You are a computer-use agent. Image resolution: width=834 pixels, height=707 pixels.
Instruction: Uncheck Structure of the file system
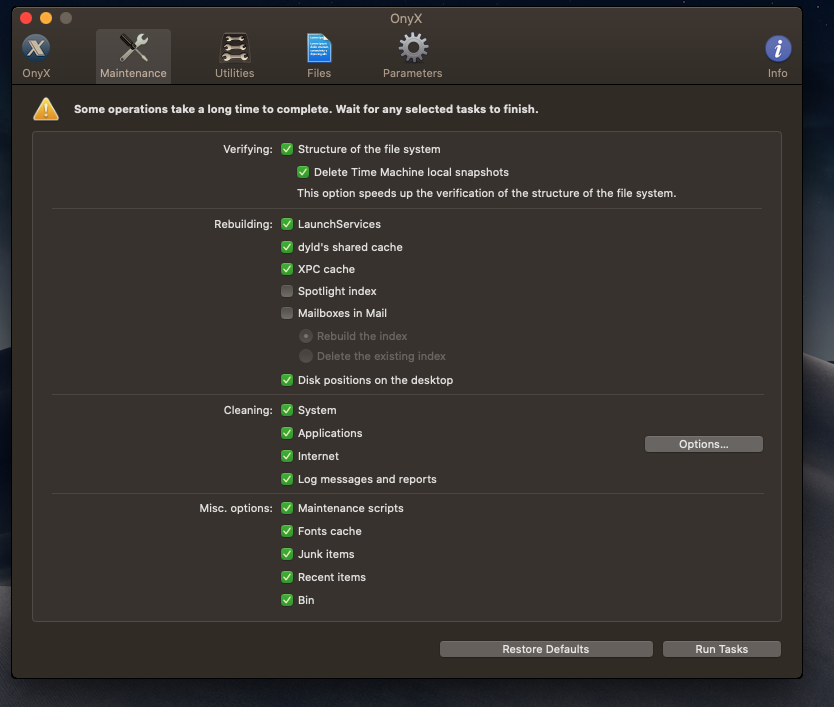(287, 149)
